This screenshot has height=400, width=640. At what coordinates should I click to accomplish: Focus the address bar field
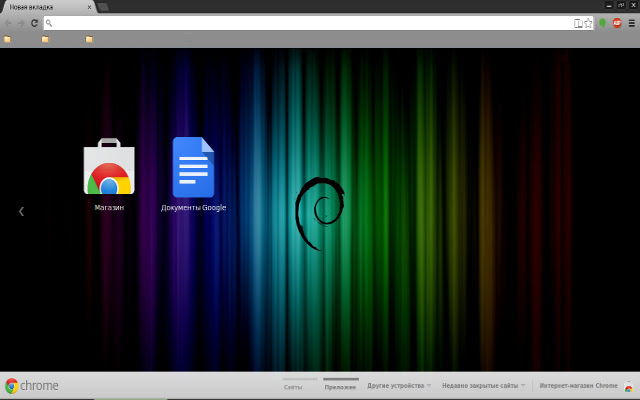point(318,23)
